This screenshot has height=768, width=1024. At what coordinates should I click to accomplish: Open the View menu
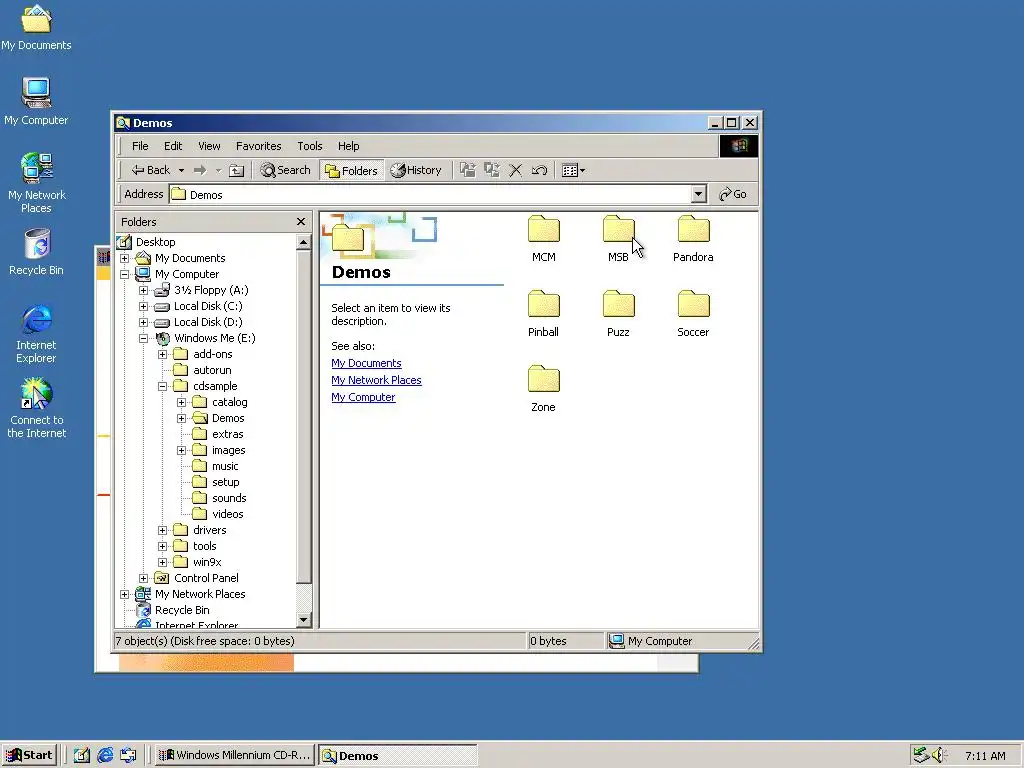click(209, 146)
